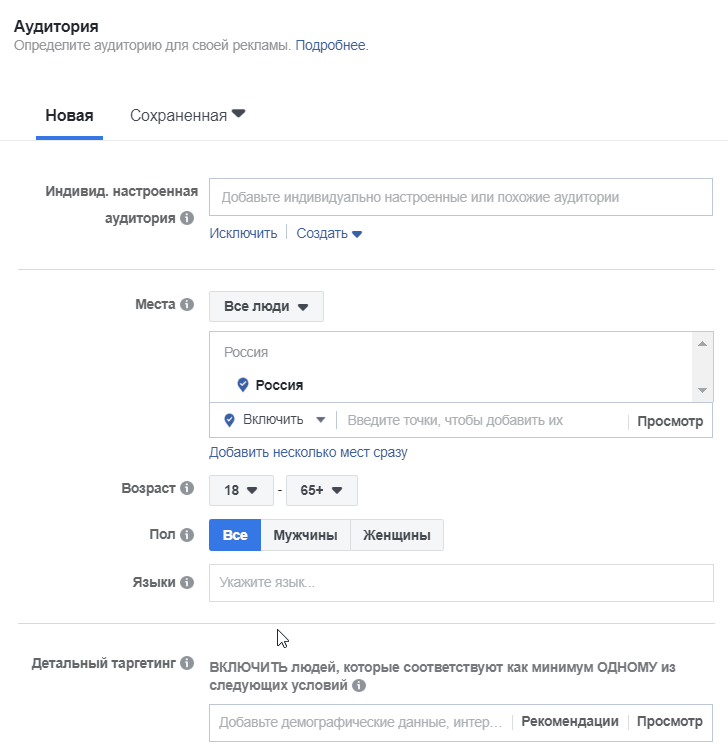Click info icon next to Детальный таргетинг
This screenshot has width=728, height=751.
(x=187, y=663)
